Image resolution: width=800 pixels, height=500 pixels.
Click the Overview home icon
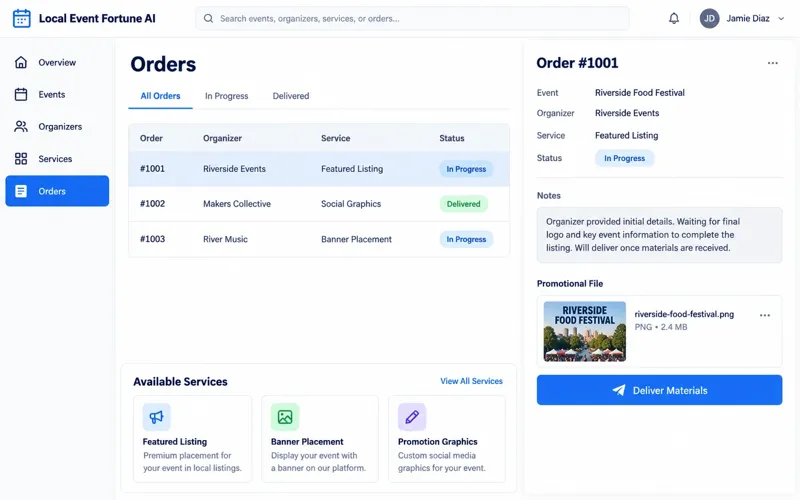(21, 62)
